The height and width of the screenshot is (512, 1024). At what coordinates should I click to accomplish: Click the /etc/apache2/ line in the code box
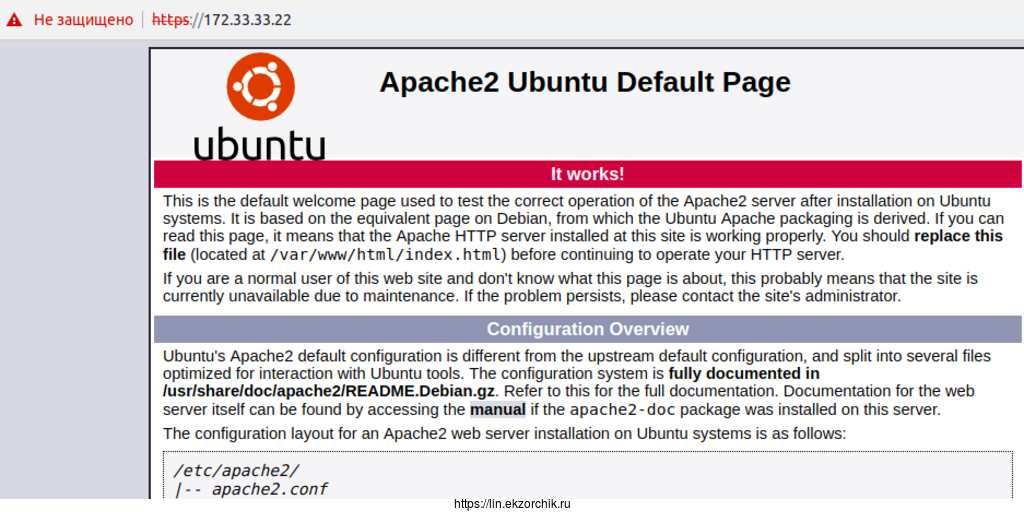(x=236, y=469)
